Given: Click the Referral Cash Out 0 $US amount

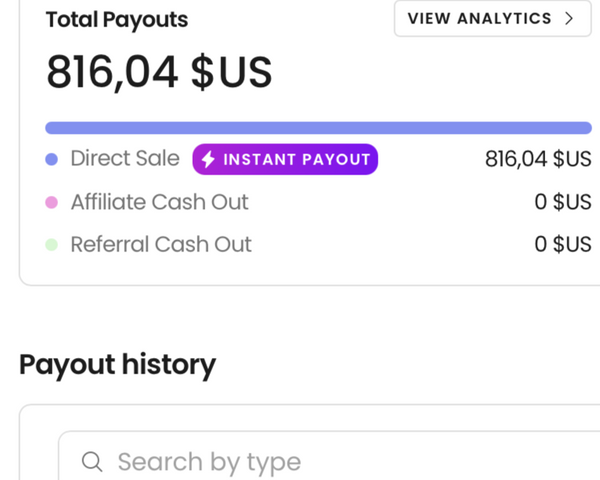Looking at the screenshot, I should (x=563, y=245).
